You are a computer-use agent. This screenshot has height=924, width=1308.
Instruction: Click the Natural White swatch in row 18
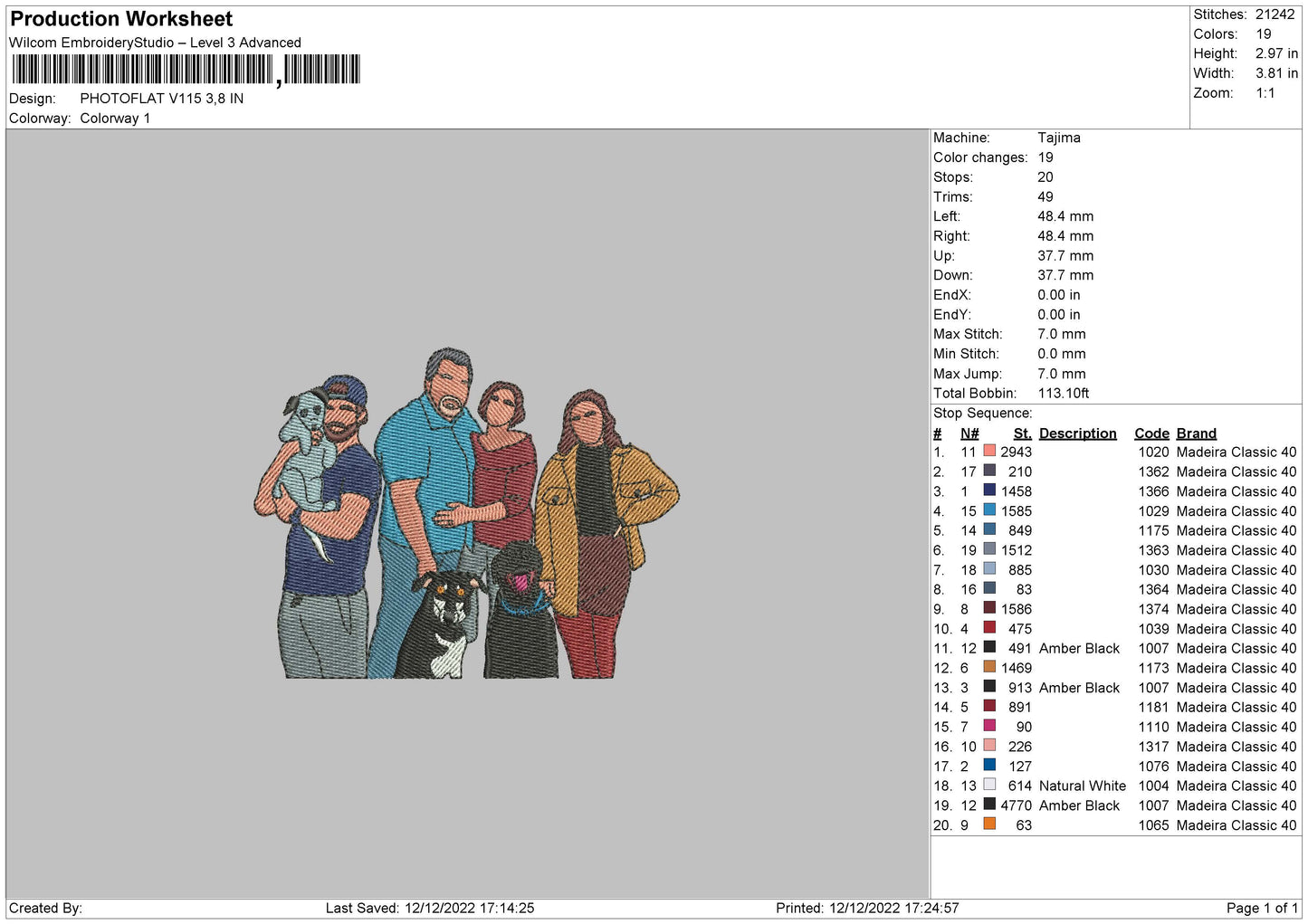(x=989, y=786)
